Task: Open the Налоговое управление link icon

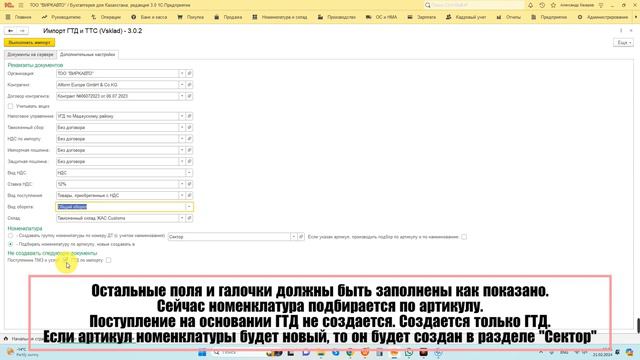Action: pos(189,116)
